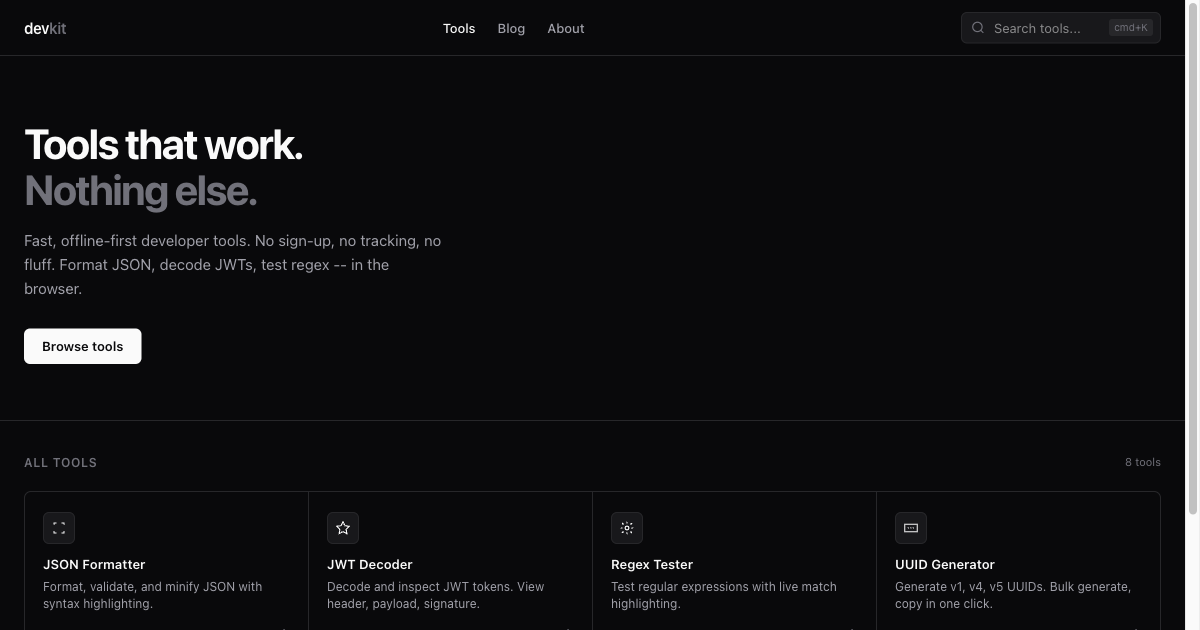Click 'Nothing else.' headline
The width and height of the screenshot is (1200, 630).
point(140,191)
